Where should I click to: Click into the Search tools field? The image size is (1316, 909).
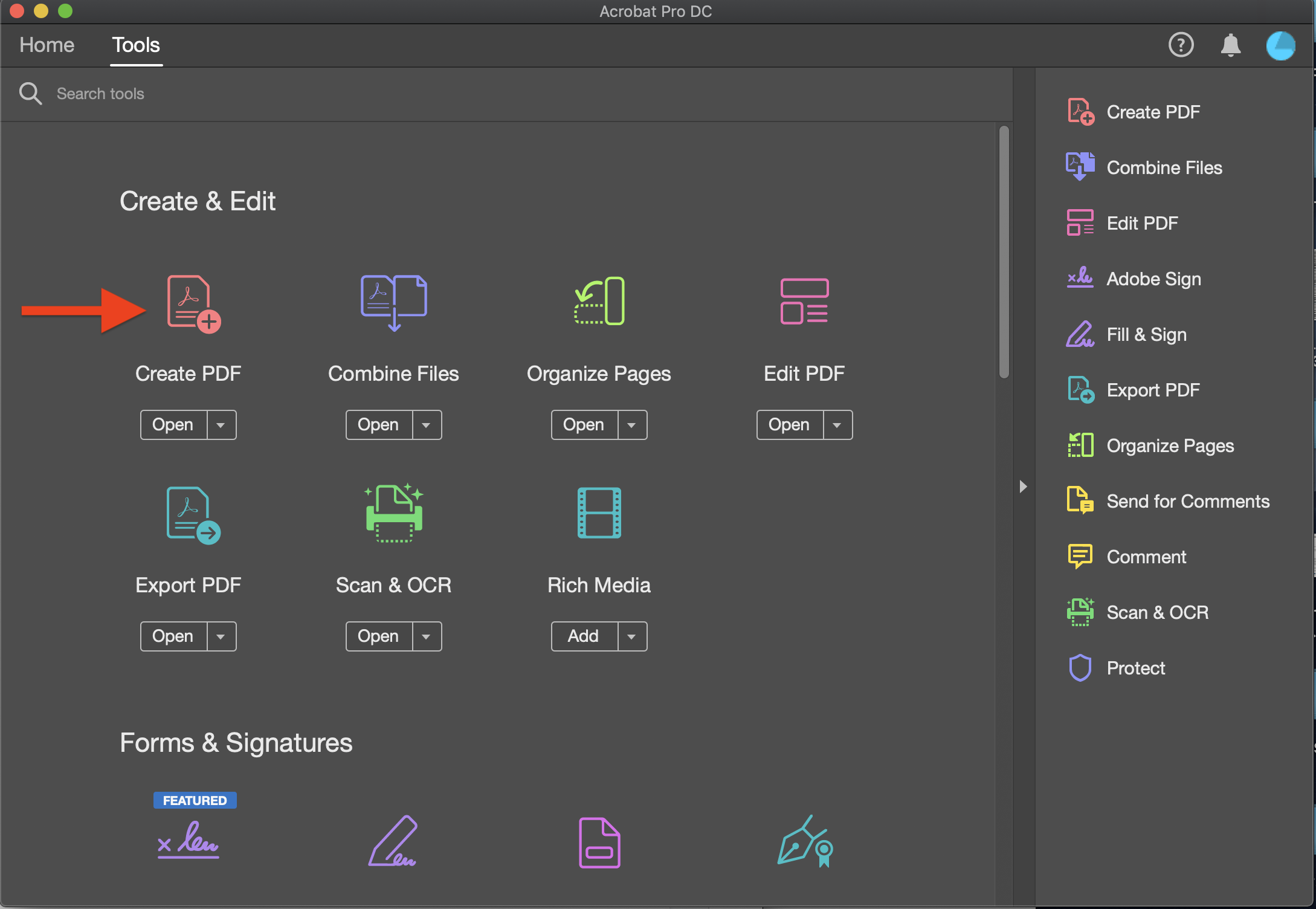pos(506,94)
